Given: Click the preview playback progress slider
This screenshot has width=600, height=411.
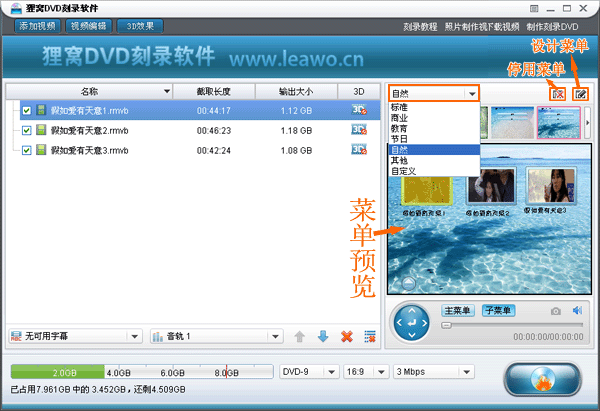Looking at the screenshot, I should point(512,325).
